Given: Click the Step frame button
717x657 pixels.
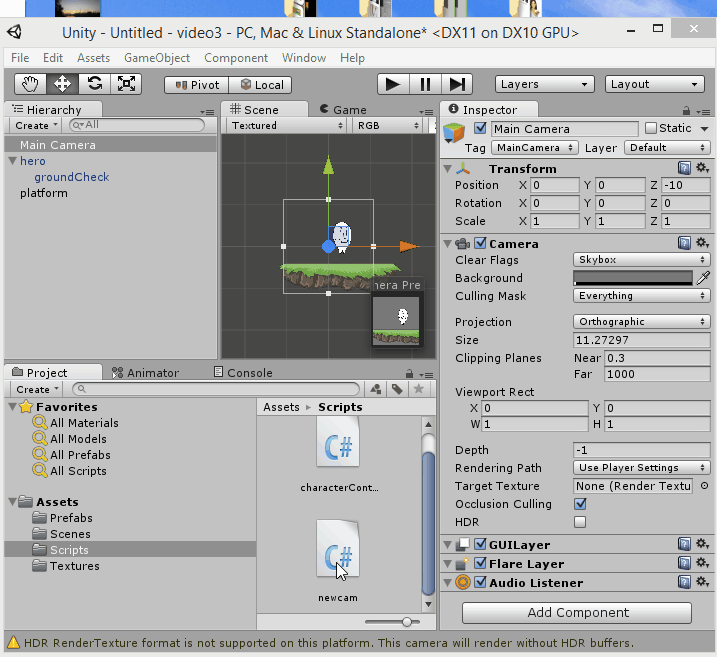Looking at the screenshot, I should tap(457, 85).
